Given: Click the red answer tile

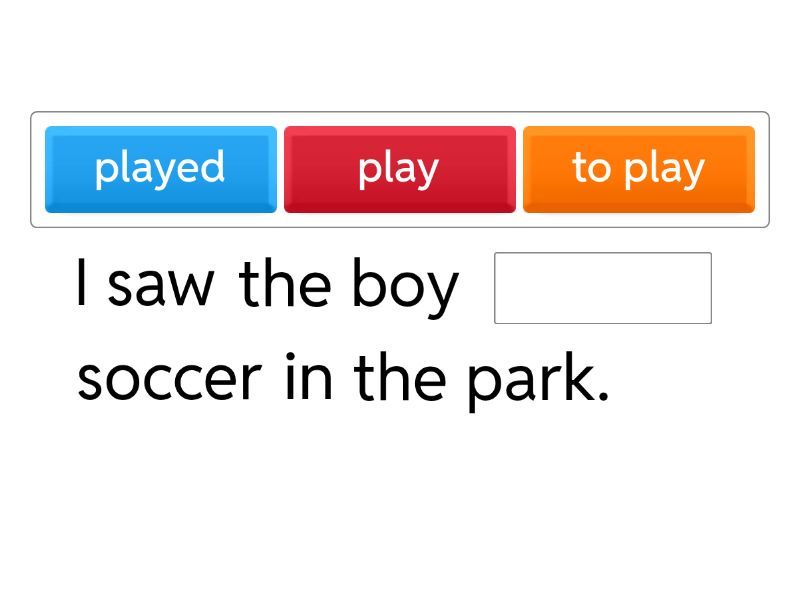Looking at the screenshot, I should pos(399,168).
